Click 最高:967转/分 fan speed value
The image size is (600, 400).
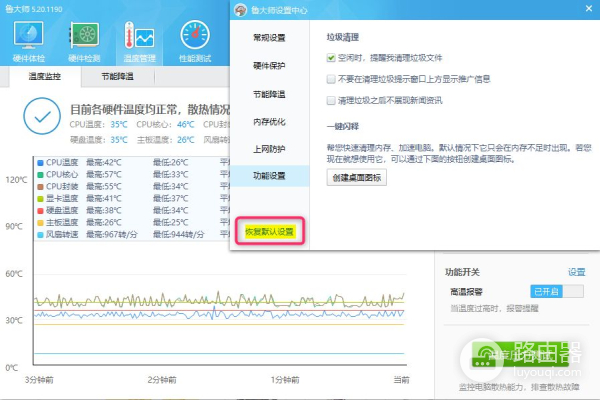[111, 234]
